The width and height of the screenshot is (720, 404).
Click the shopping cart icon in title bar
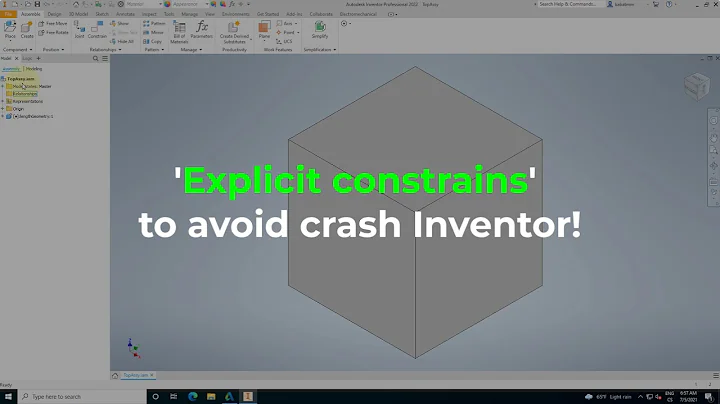(656, 4)
